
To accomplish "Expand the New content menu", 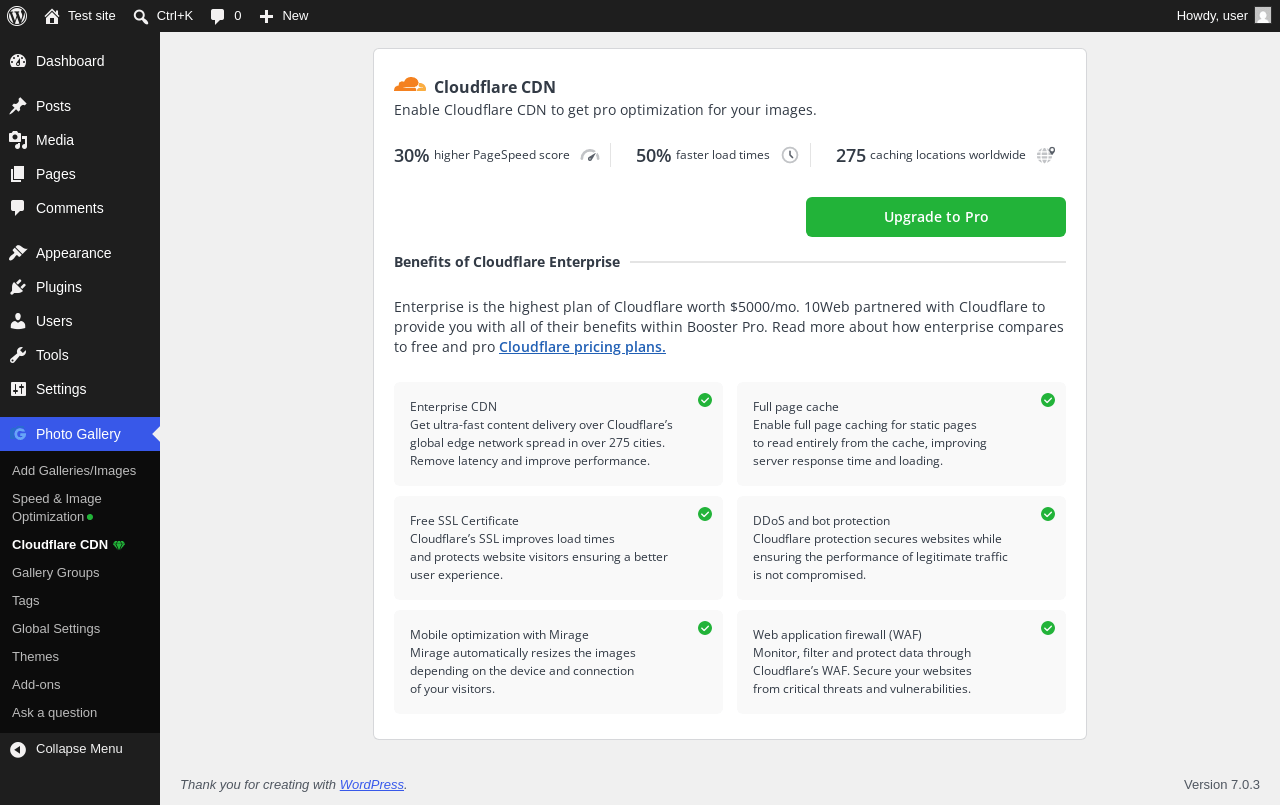I will (284, 16).
